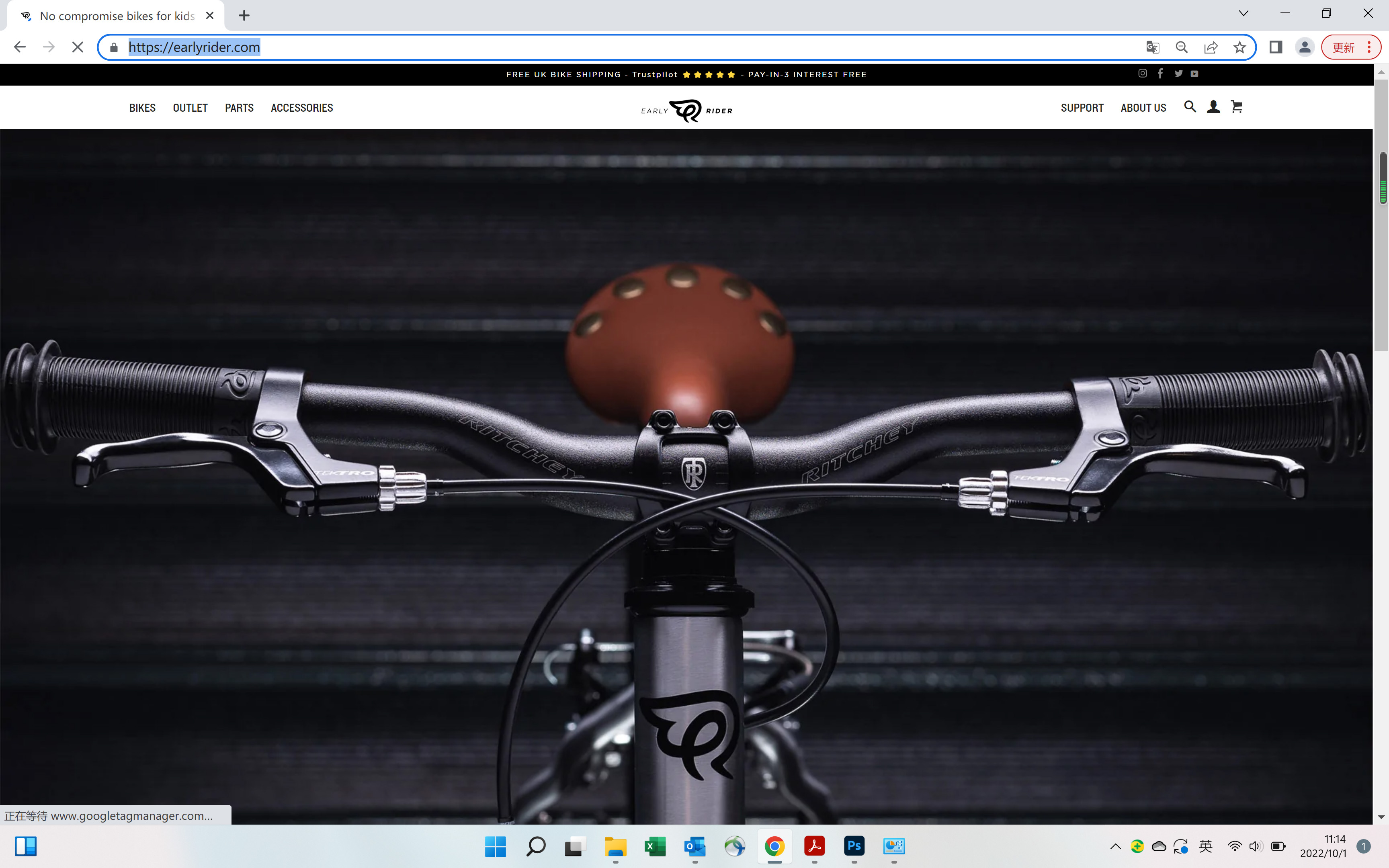Open the ACCESSORIES navigation menu

301,108
